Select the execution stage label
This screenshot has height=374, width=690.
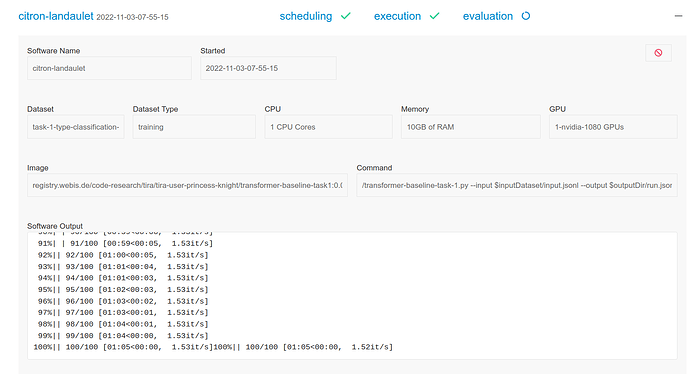point(397,16)
